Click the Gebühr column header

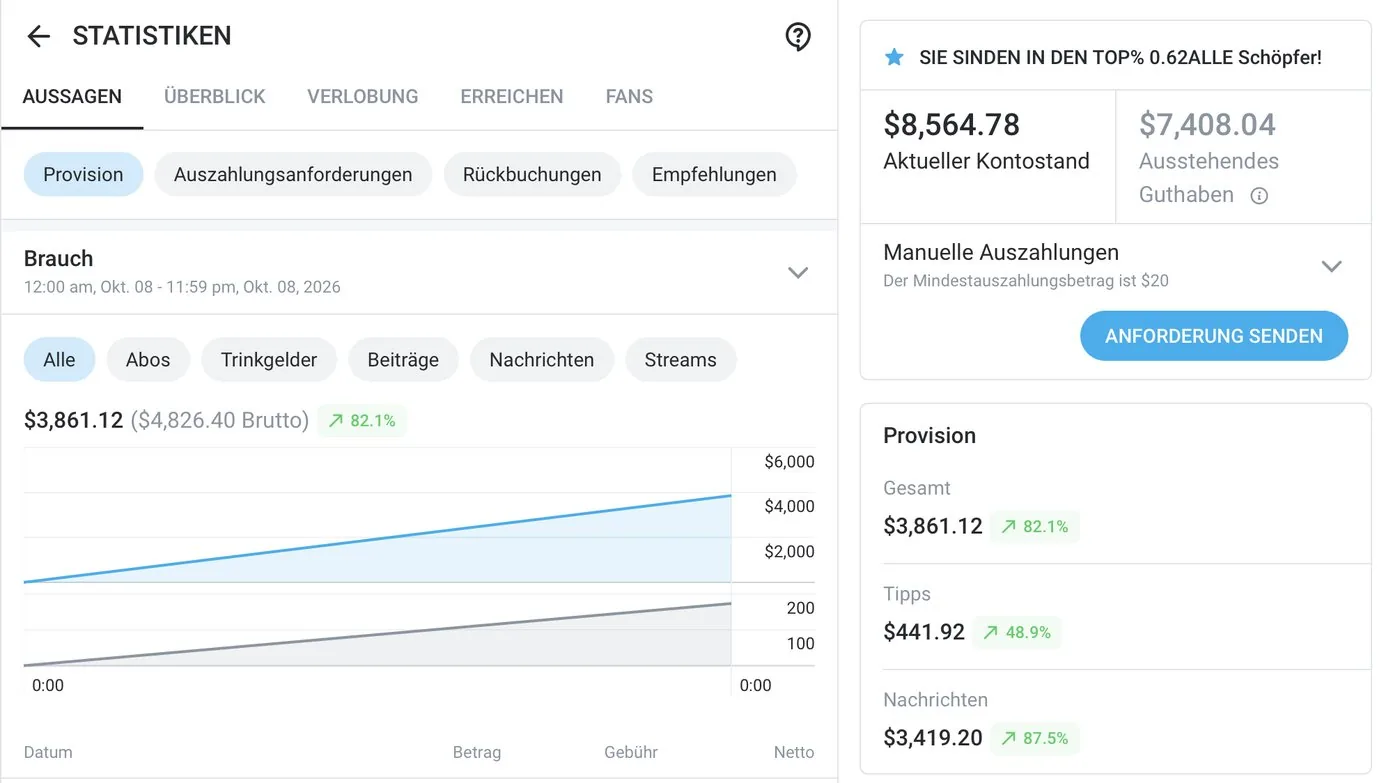(x=631, y=753)
